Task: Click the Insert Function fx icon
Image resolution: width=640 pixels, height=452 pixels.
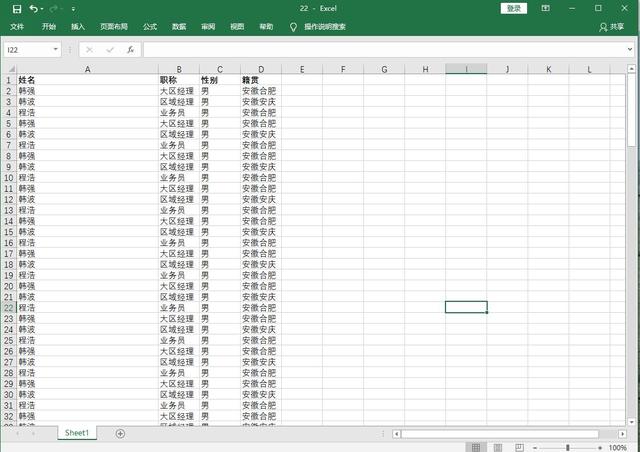Action: tap(131, 50)
